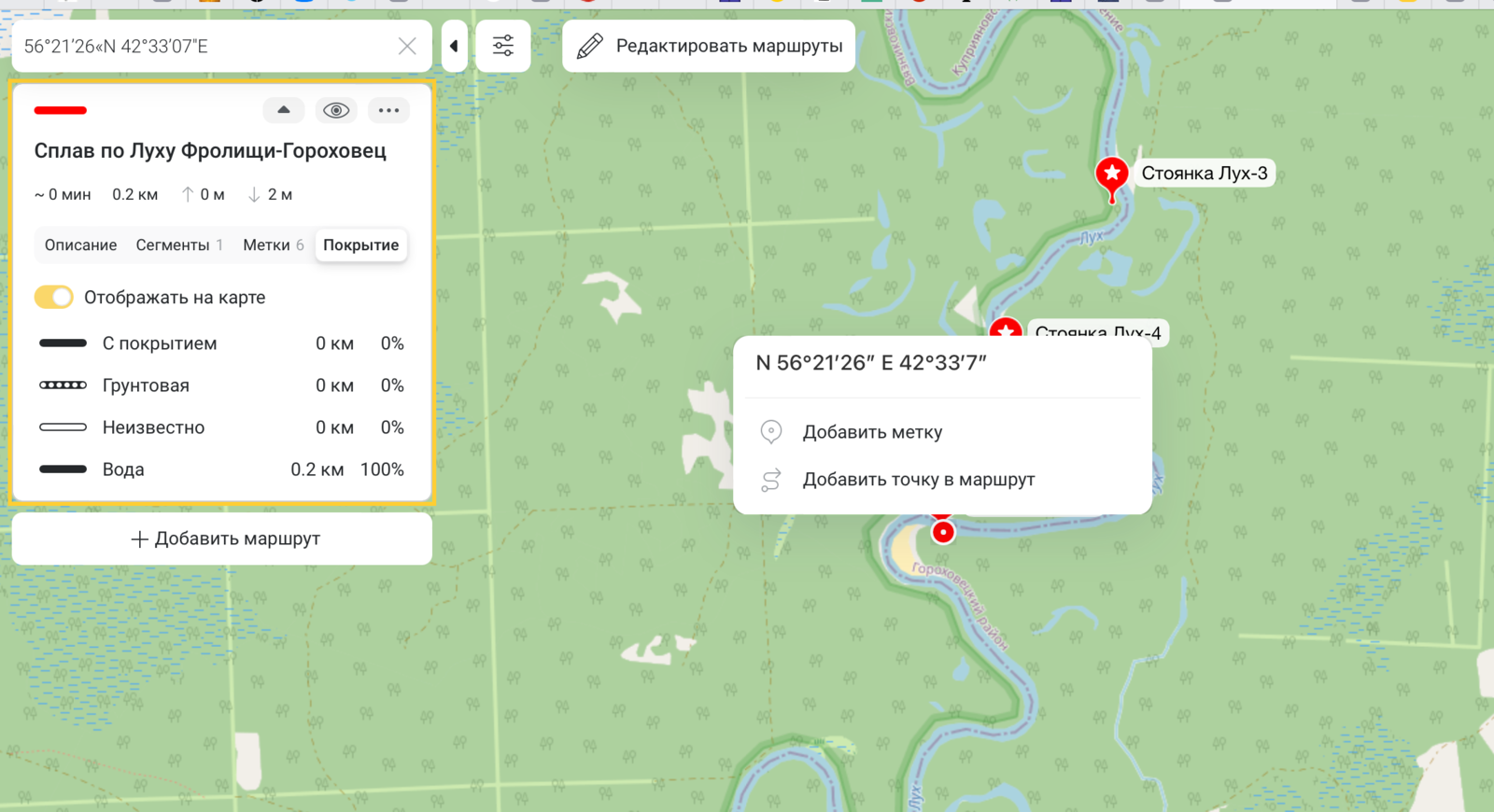Click the pencil Edit routes button
Image resolution: width=1494 pixels, height=812 pixels.
709,46
